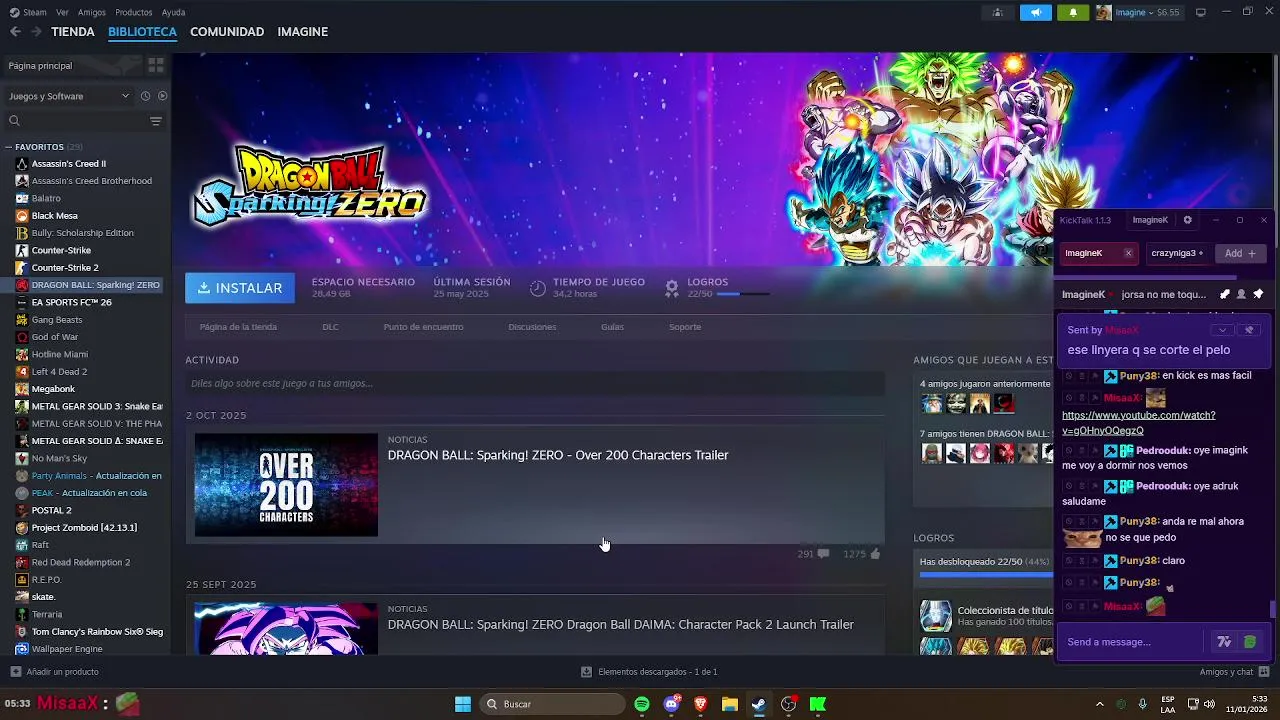Click the Kick green app icon in taskbar
Viewport: 1280px width, 720px height.
tap(818, 704)
